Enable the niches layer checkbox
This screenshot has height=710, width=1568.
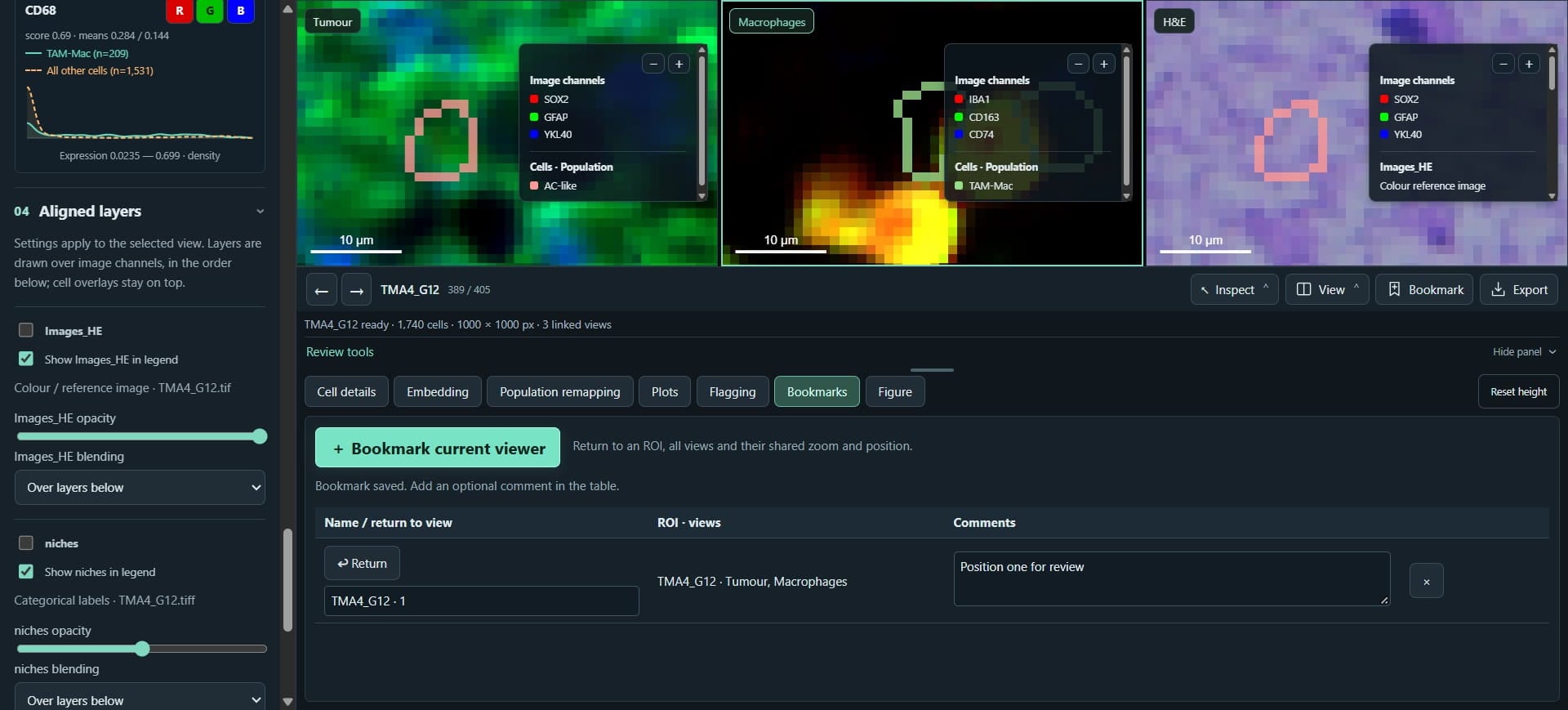tap(26, 543)
